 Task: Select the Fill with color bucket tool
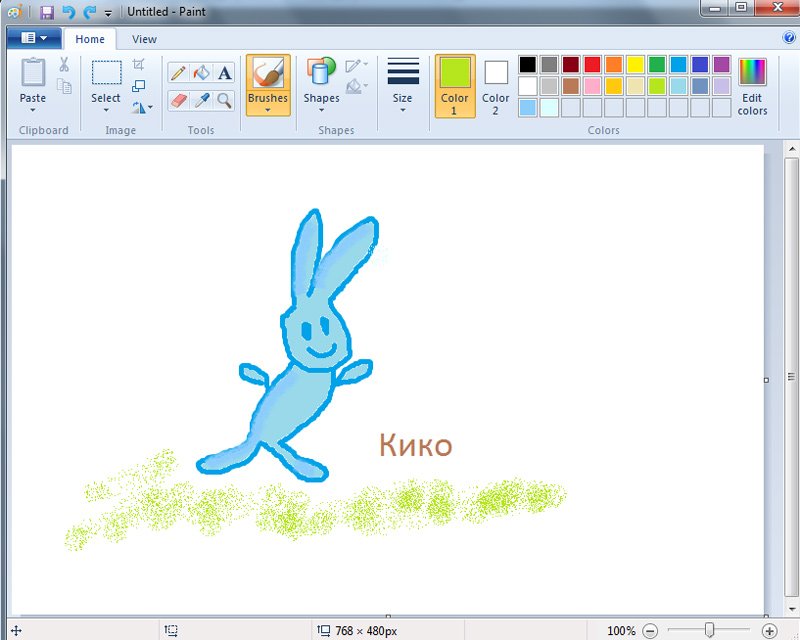pos(201,73)
